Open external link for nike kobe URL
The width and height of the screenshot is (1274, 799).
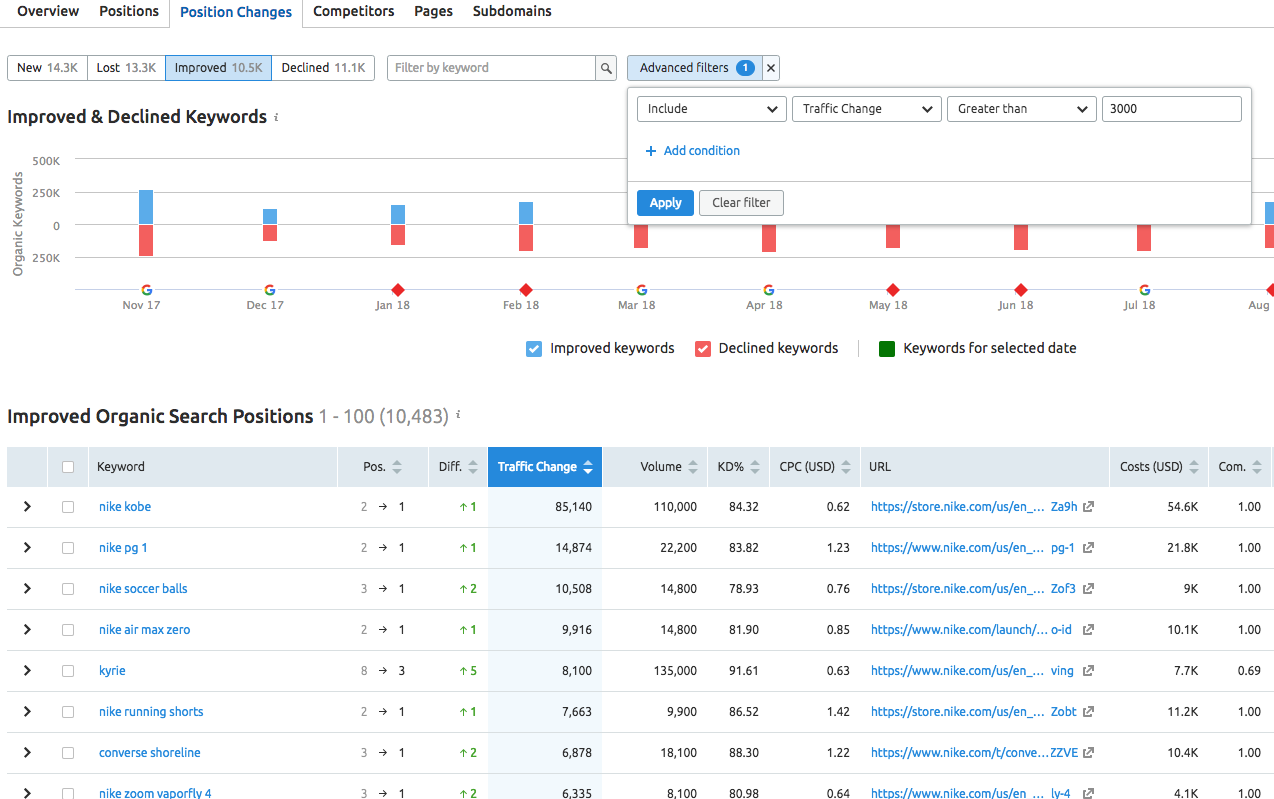click(1089, 507)
